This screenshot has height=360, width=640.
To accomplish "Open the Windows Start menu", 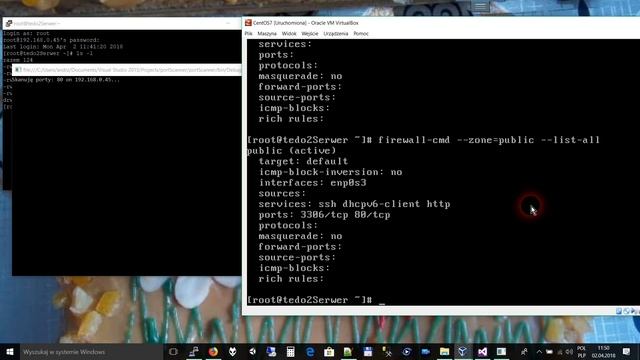I will coord(10,351).
